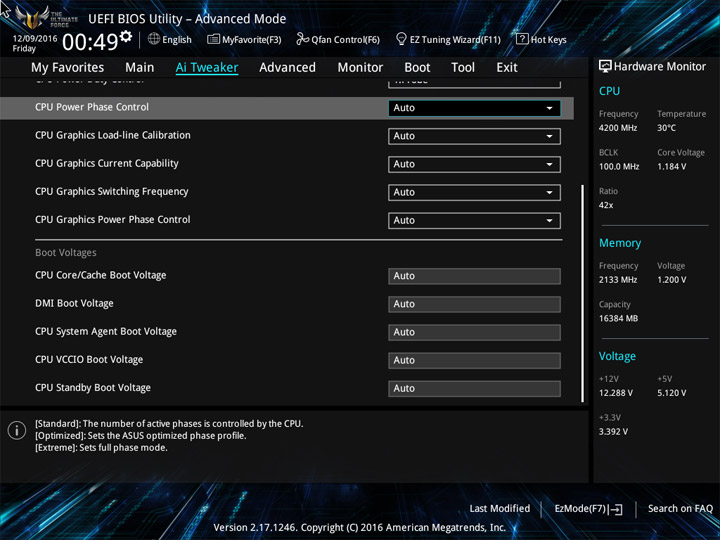Screen dimensions: 720x540
Task: Select CPU System Agent Boot Voltage field
Action: pos(474,332)
